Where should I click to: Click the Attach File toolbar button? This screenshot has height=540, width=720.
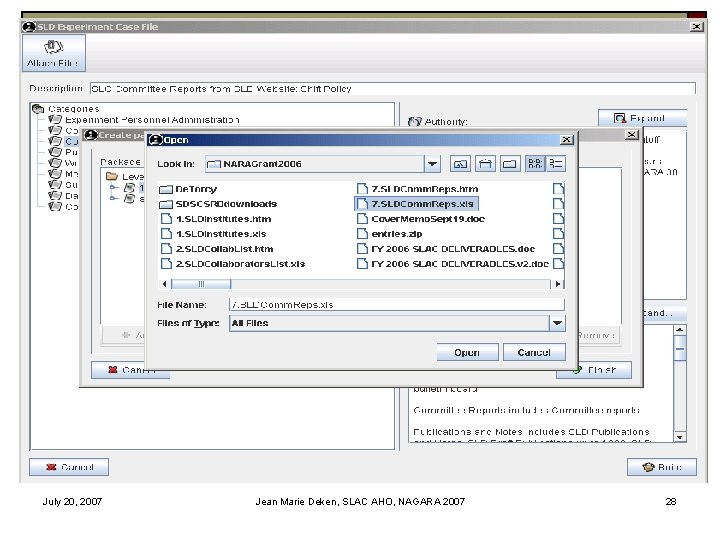coord(53,53)
